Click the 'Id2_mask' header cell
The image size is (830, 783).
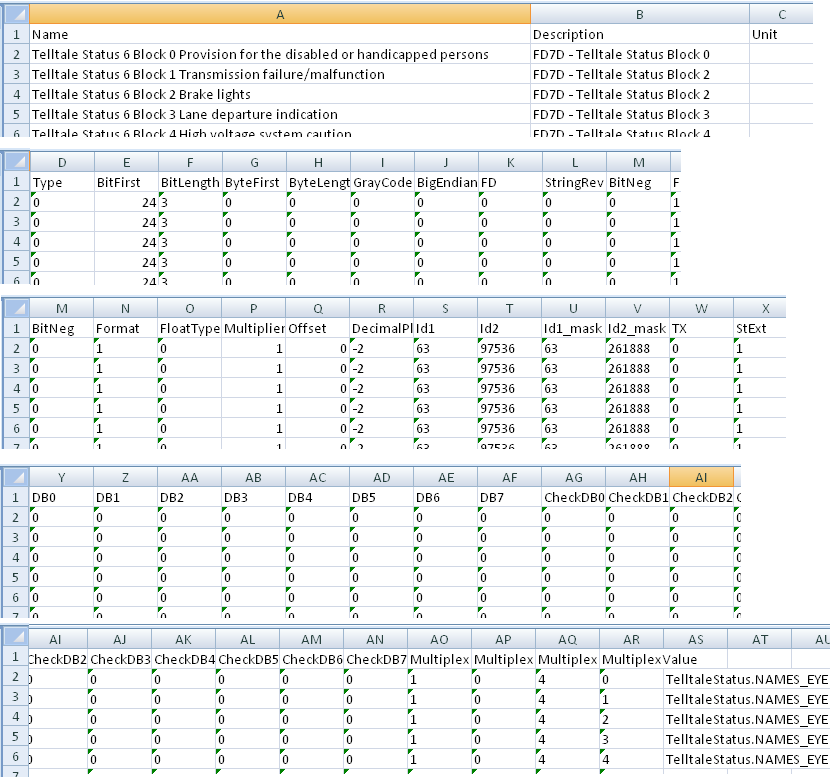638,328
